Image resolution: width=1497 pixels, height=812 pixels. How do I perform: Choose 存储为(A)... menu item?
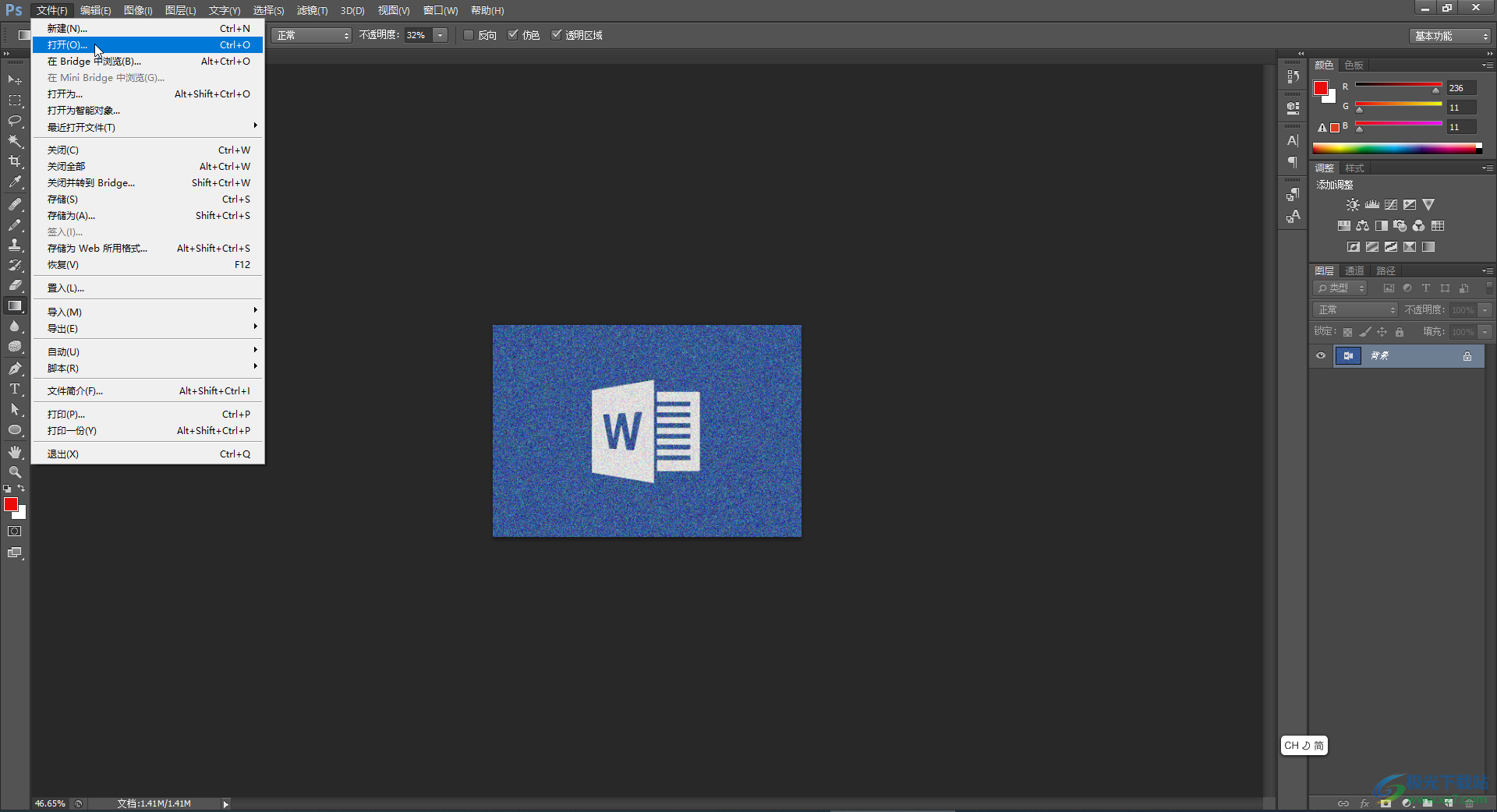coord(147,215)
